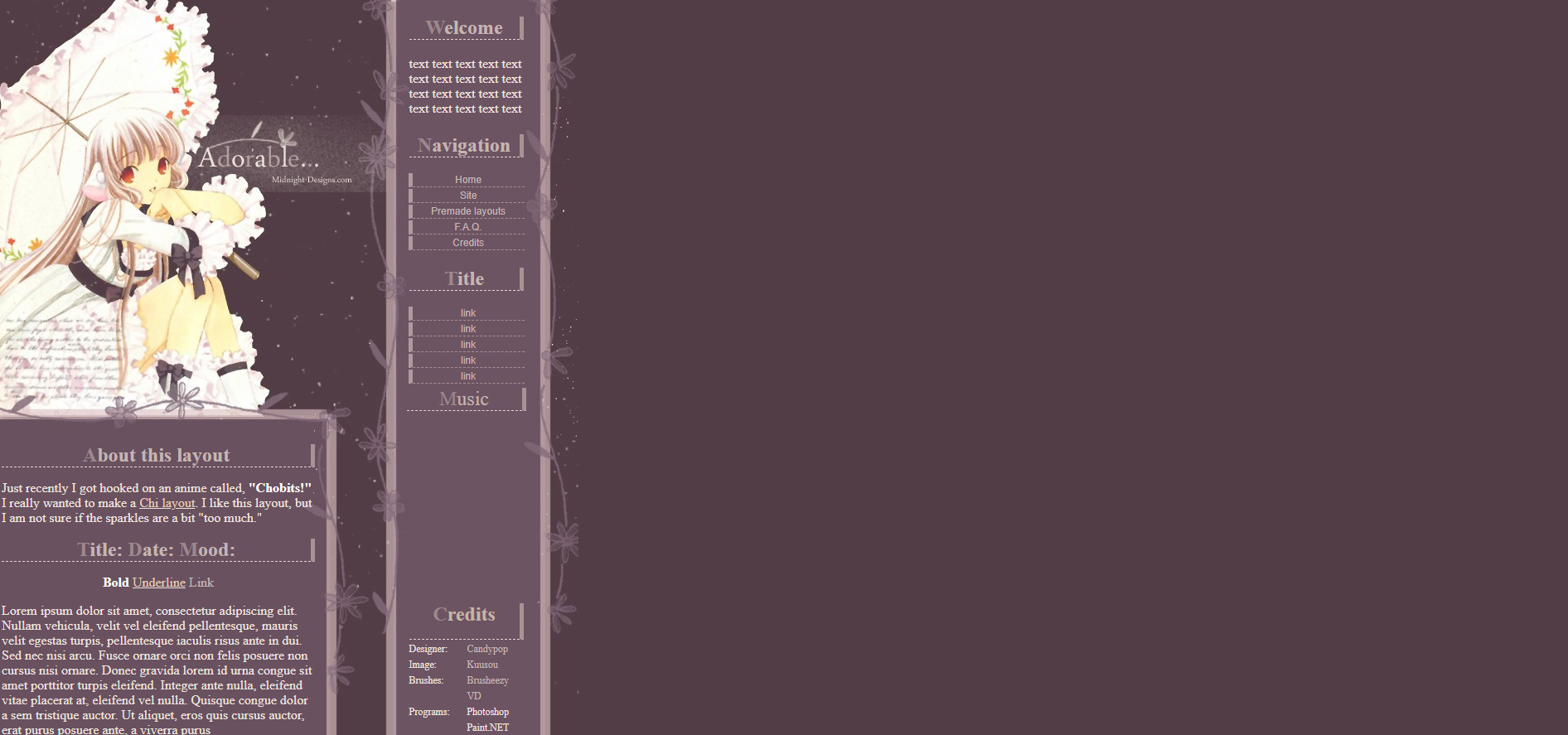Open the Premade layouts link
1568x735 pixels.
[x=467, y=211]
